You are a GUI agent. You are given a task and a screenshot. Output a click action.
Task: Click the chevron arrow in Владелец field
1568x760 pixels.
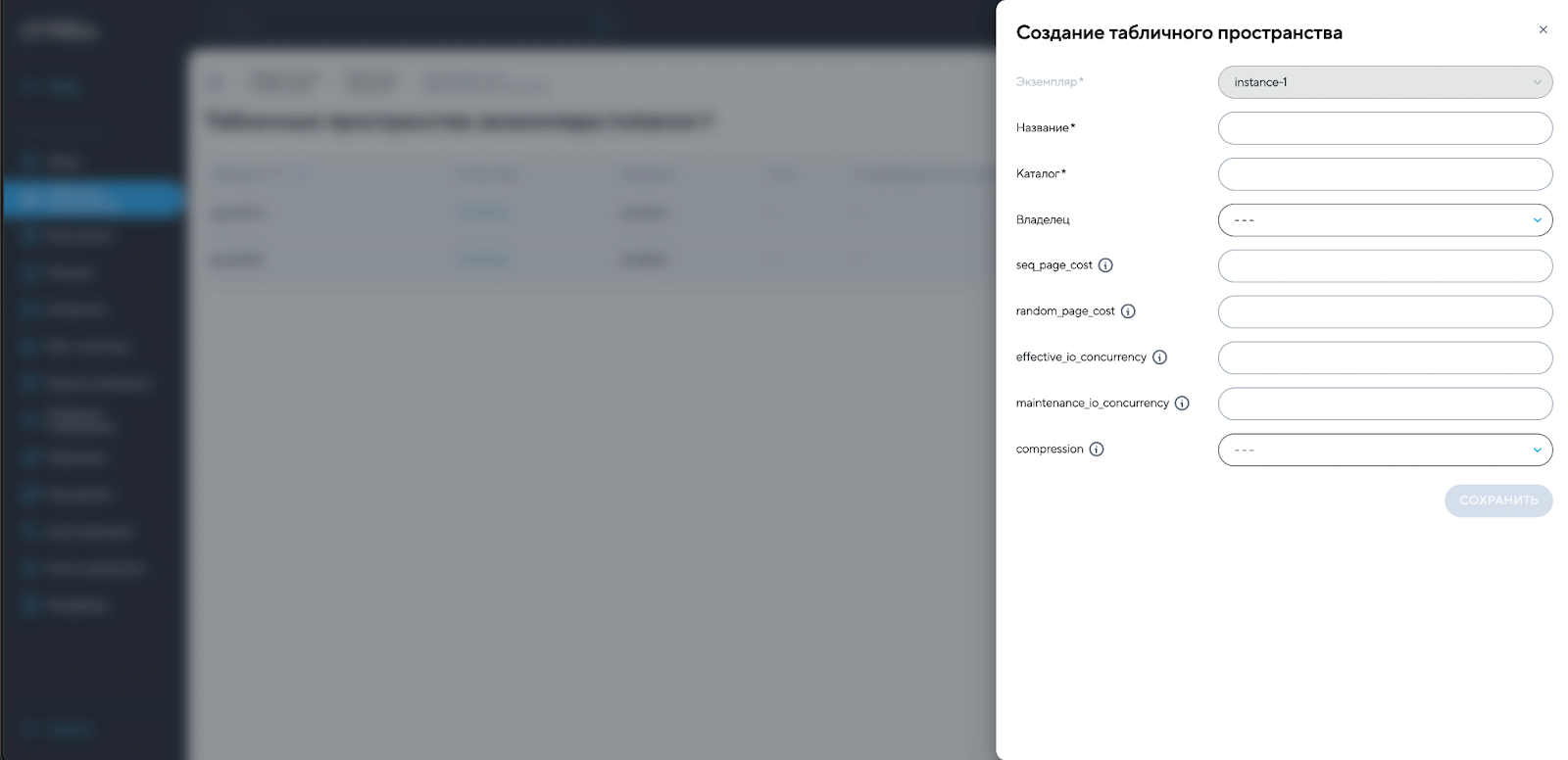1537,220
